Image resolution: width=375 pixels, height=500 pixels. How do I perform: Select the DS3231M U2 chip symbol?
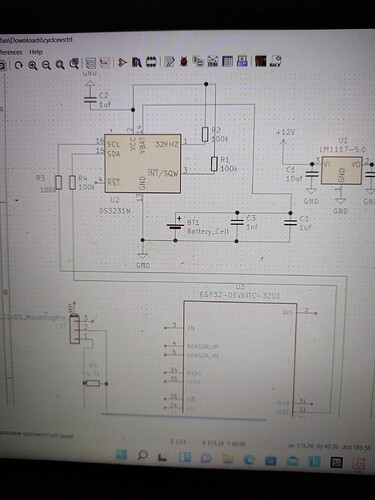tap(143, 164)
